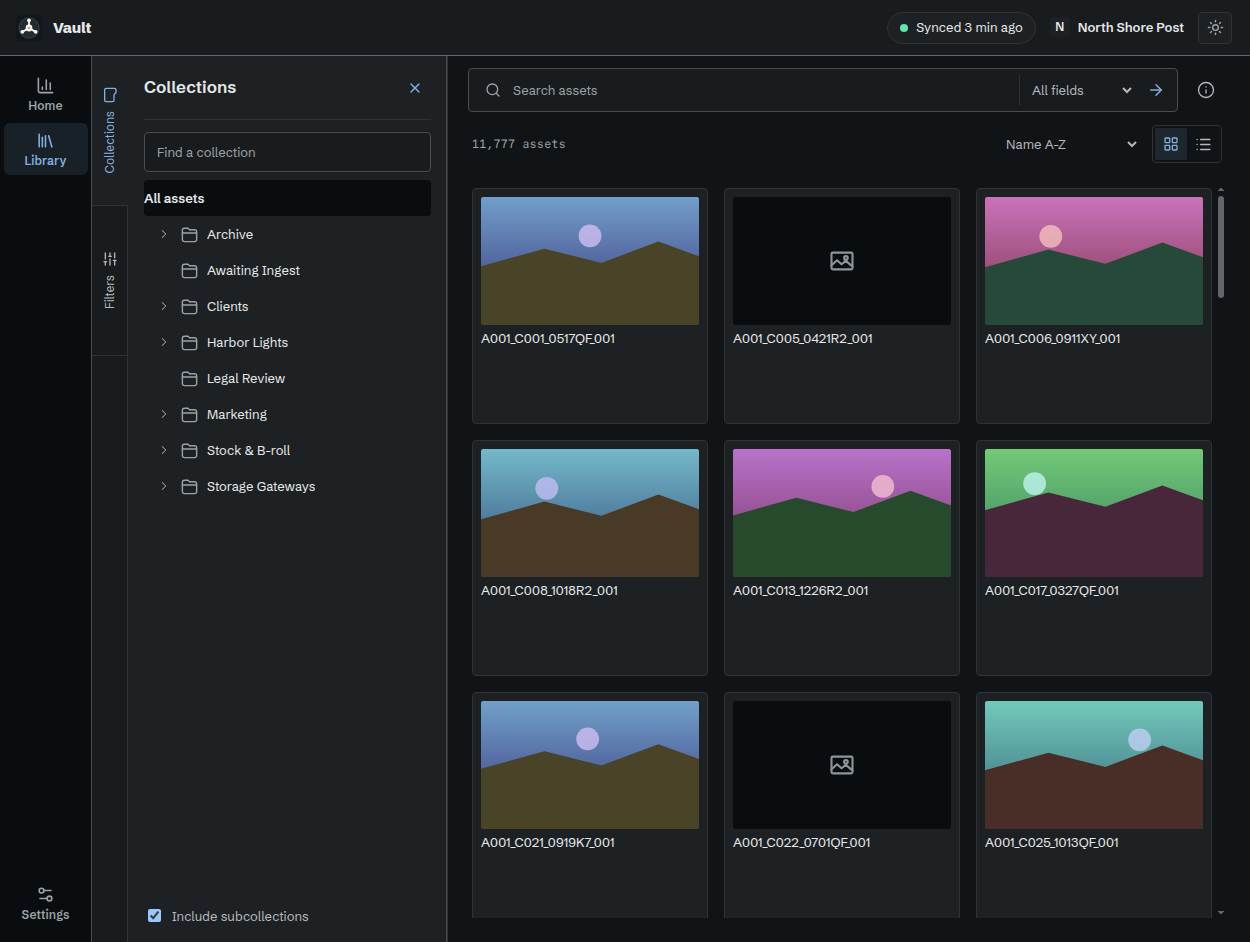
Task: Click the 11,777 assets count text
Action: (519, 144)
